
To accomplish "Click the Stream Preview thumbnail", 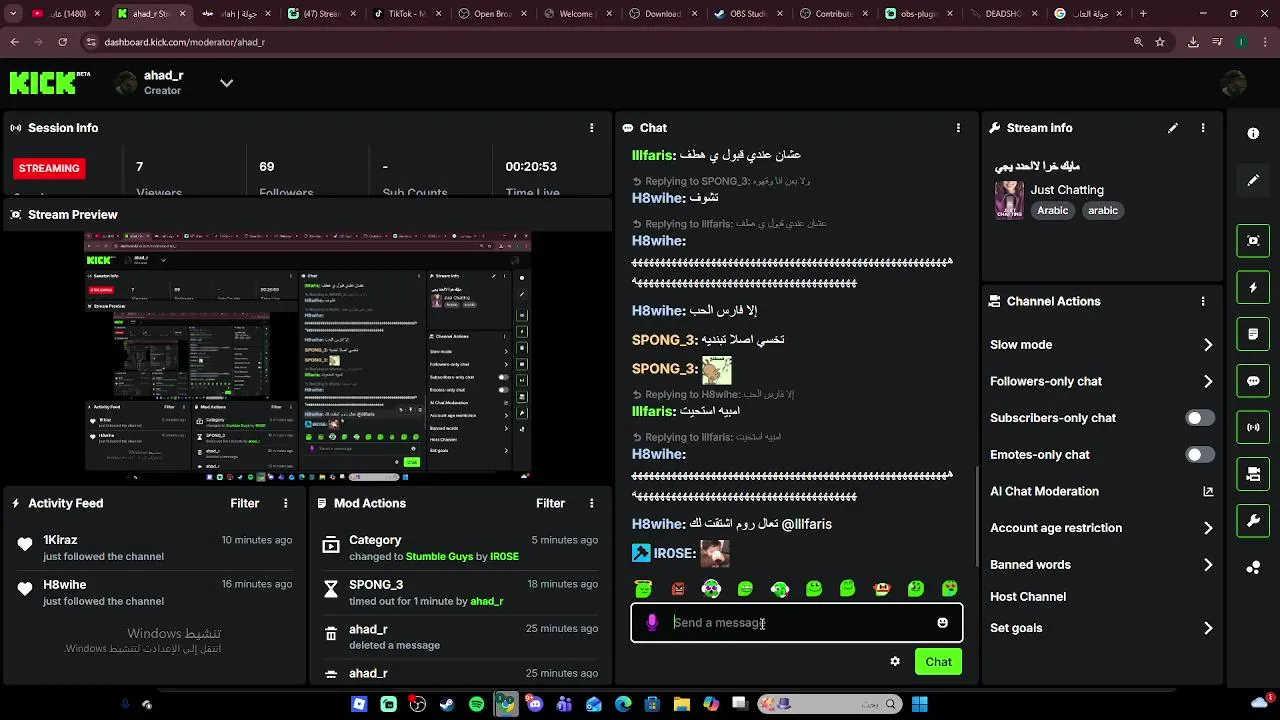I will tap(307, 358).
